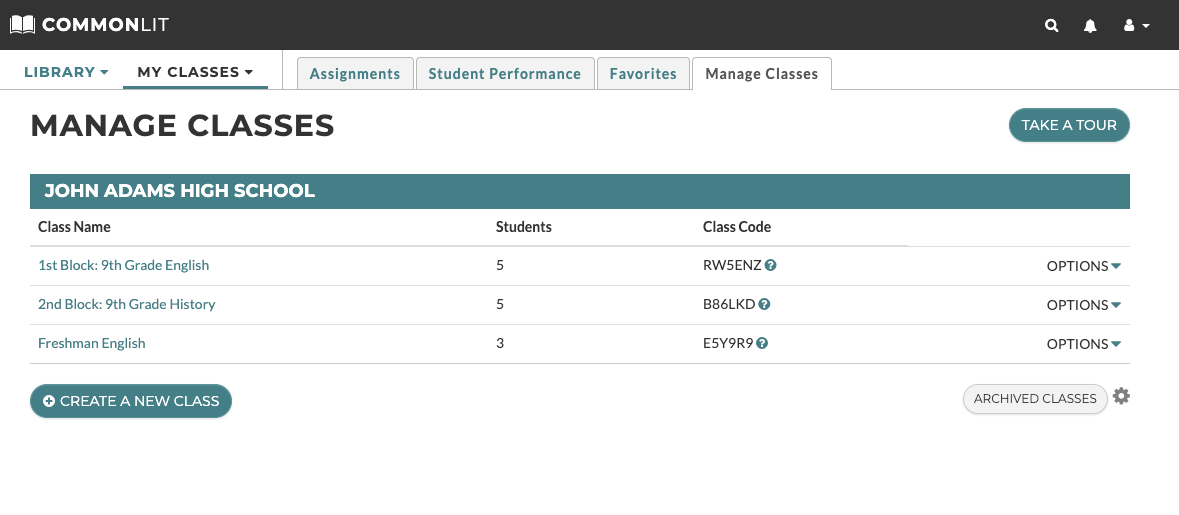Open the Freshman English class link
The height and width of the screenshot is (515, 1179).
click(x=92, y=344)
